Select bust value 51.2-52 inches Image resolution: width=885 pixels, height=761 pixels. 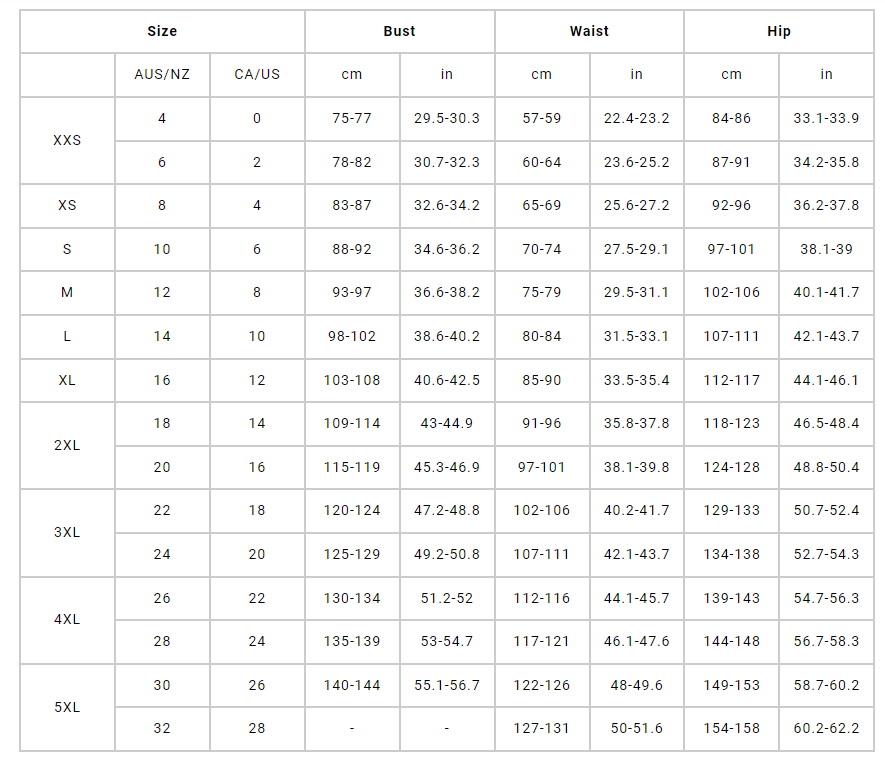click(447, 598)
